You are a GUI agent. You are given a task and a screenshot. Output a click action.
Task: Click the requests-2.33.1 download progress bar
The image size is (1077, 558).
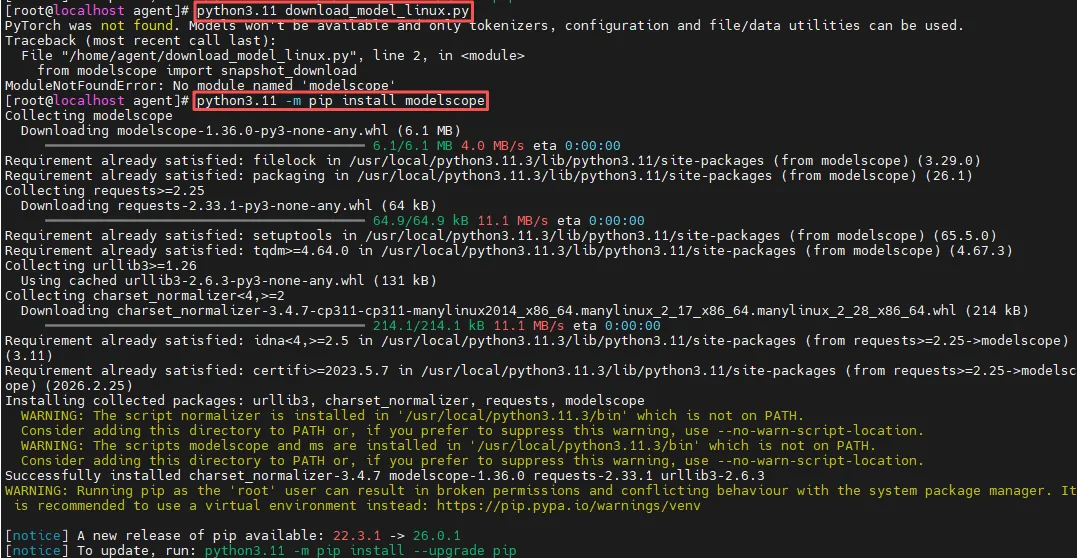(205, 221)
